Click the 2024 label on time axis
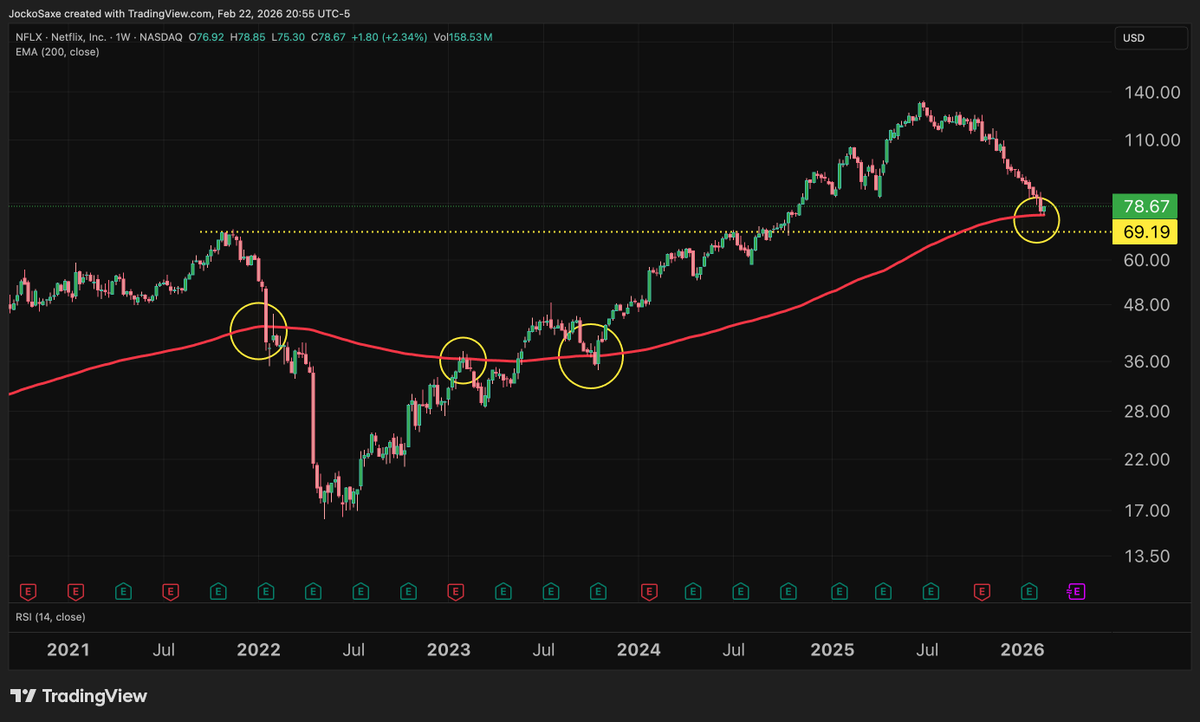Screen dimensions: 1200x722 tap(638, 650)
